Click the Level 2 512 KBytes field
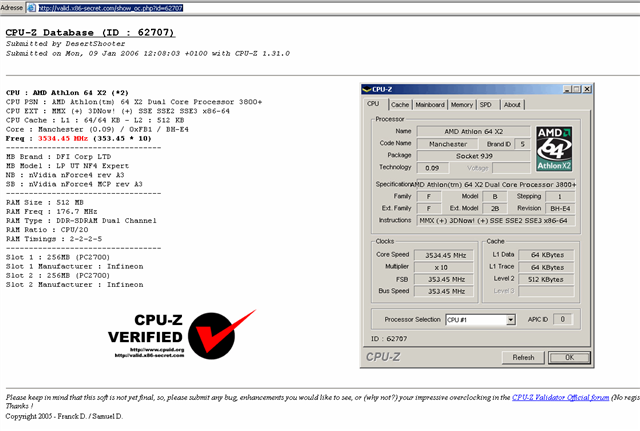The width and height of the screenshot is (640, 431). tap(547, 279)
